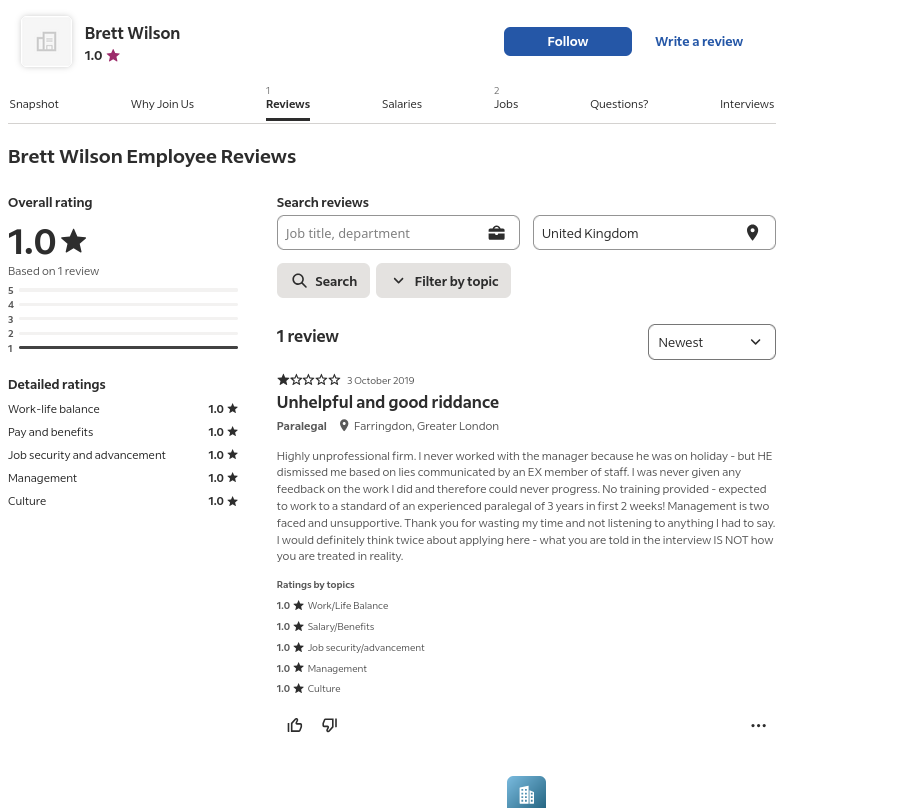Viewport: 923px width, 808px height.
Task: Open the Snapshot tab
Action: [x=34, y=104]
